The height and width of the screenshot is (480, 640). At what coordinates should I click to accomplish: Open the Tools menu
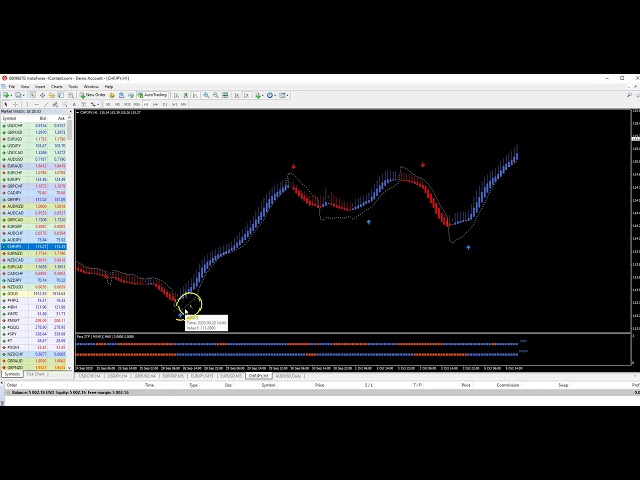click(73, 86)
